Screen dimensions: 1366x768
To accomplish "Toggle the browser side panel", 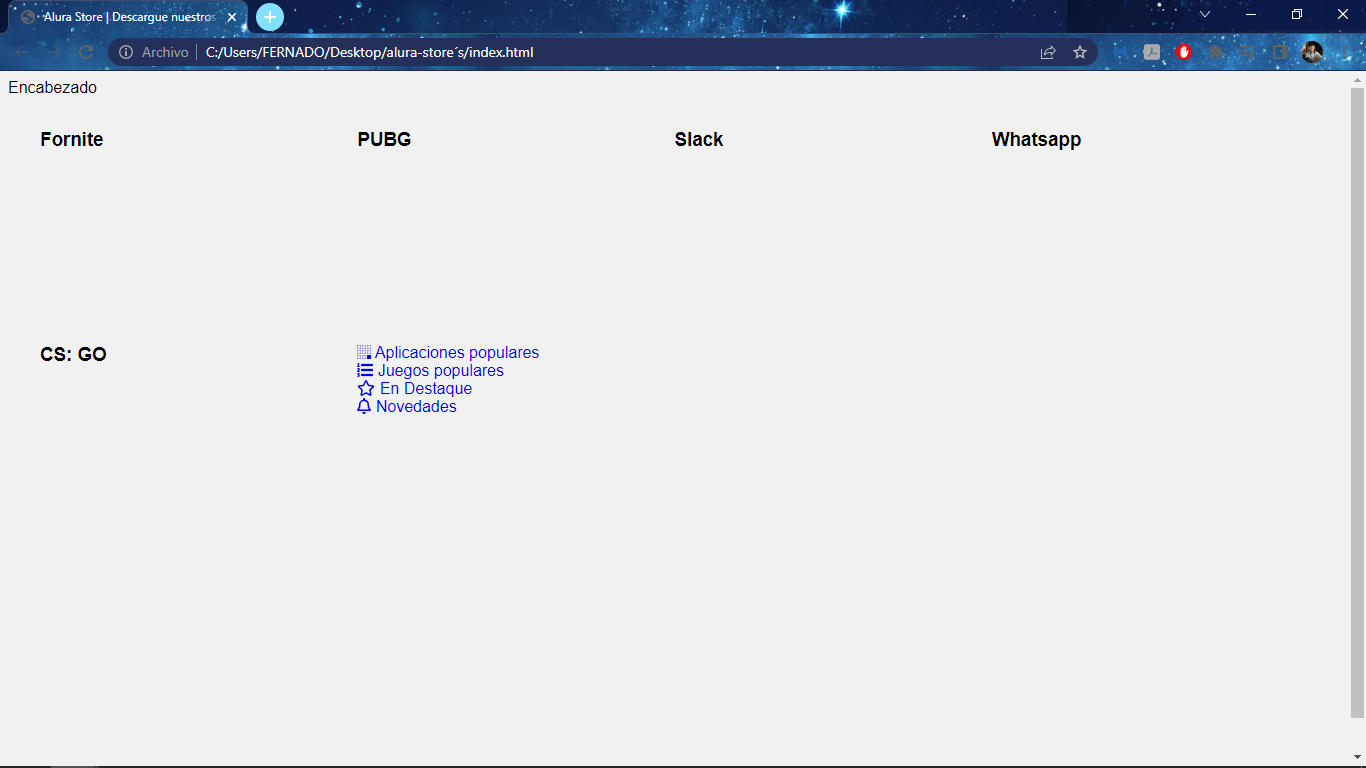I will coord(1280,52).
